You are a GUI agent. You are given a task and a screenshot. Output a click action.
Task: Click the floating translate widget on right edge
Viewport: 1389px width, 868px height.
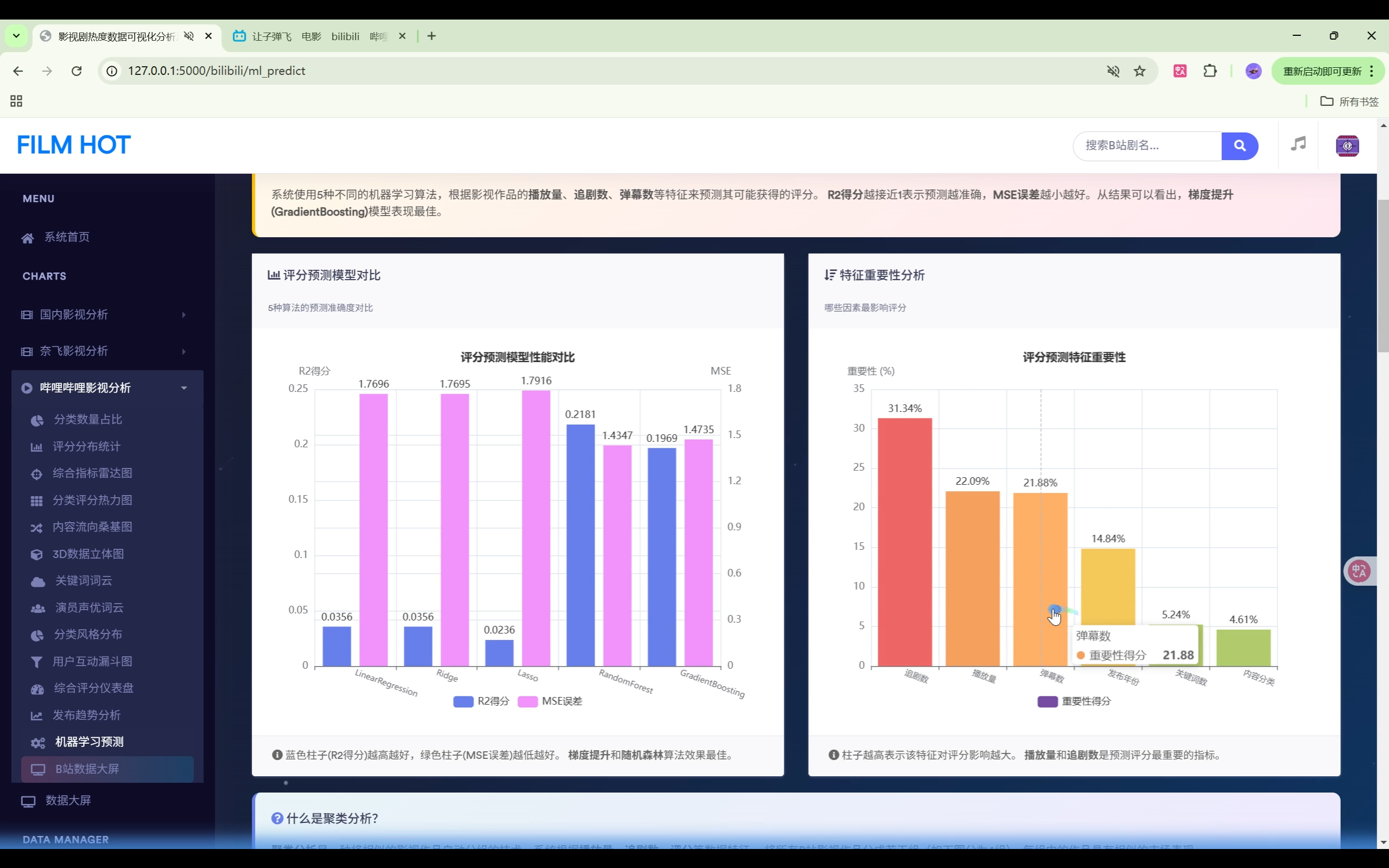1360,571
